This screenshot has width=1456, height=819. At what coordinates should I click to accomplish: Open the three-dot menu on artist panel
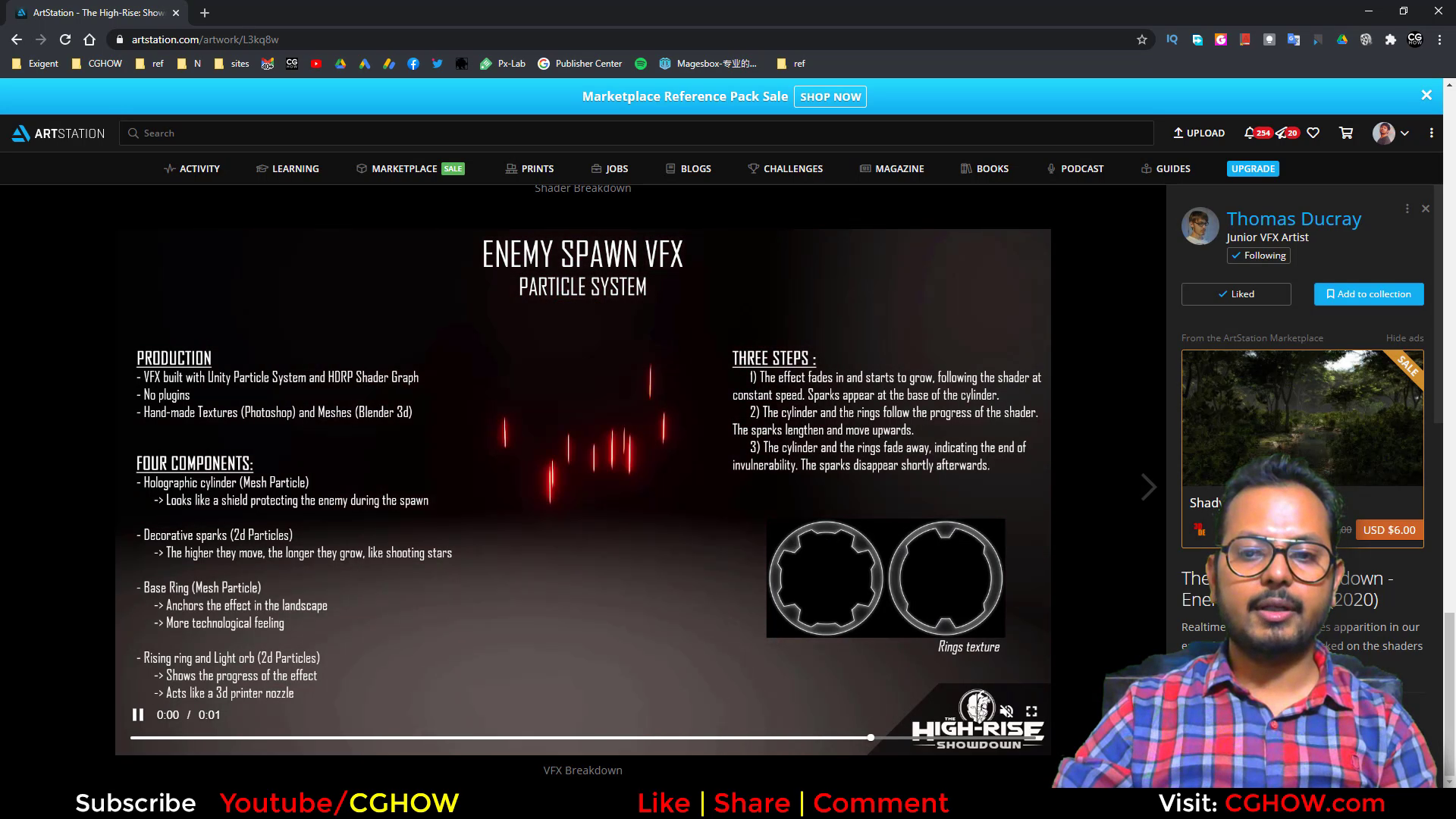(1407, 208)
